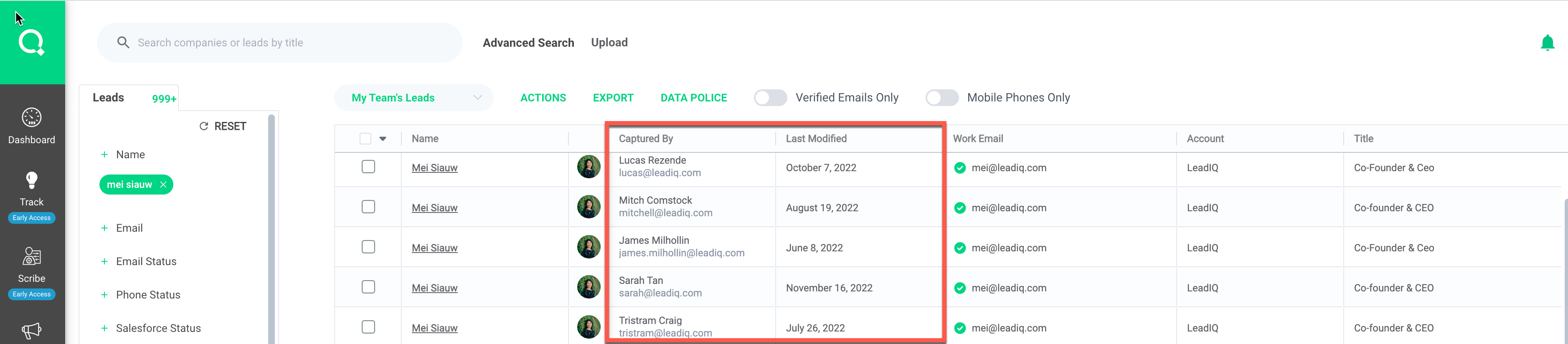Open the Scribe sidebar icon
The width and height of the screenshot is (1568, 344).
click(x=32, y=256)
